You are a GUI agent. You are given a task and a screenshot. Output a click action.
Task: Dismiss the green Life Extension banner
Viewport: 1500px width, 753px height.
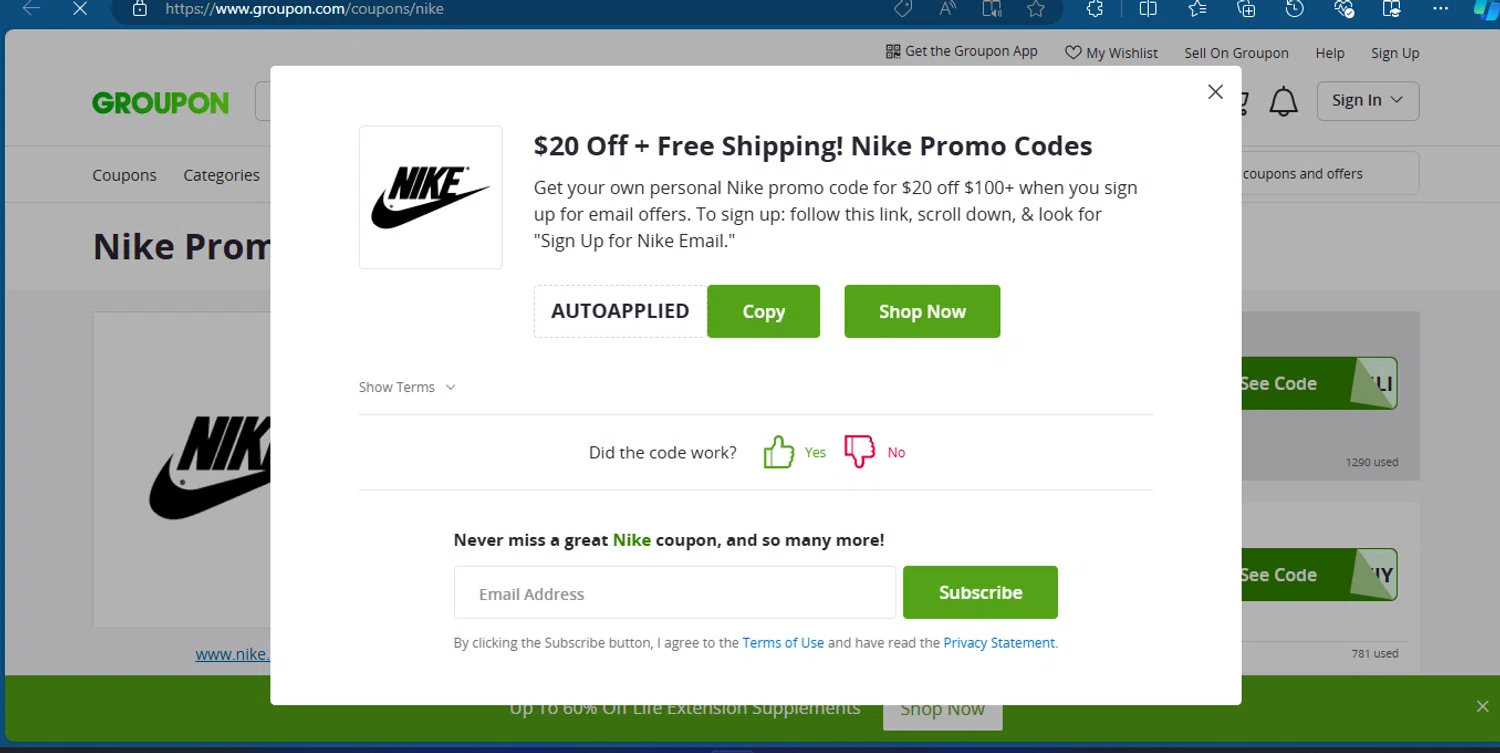(1482, 707)
